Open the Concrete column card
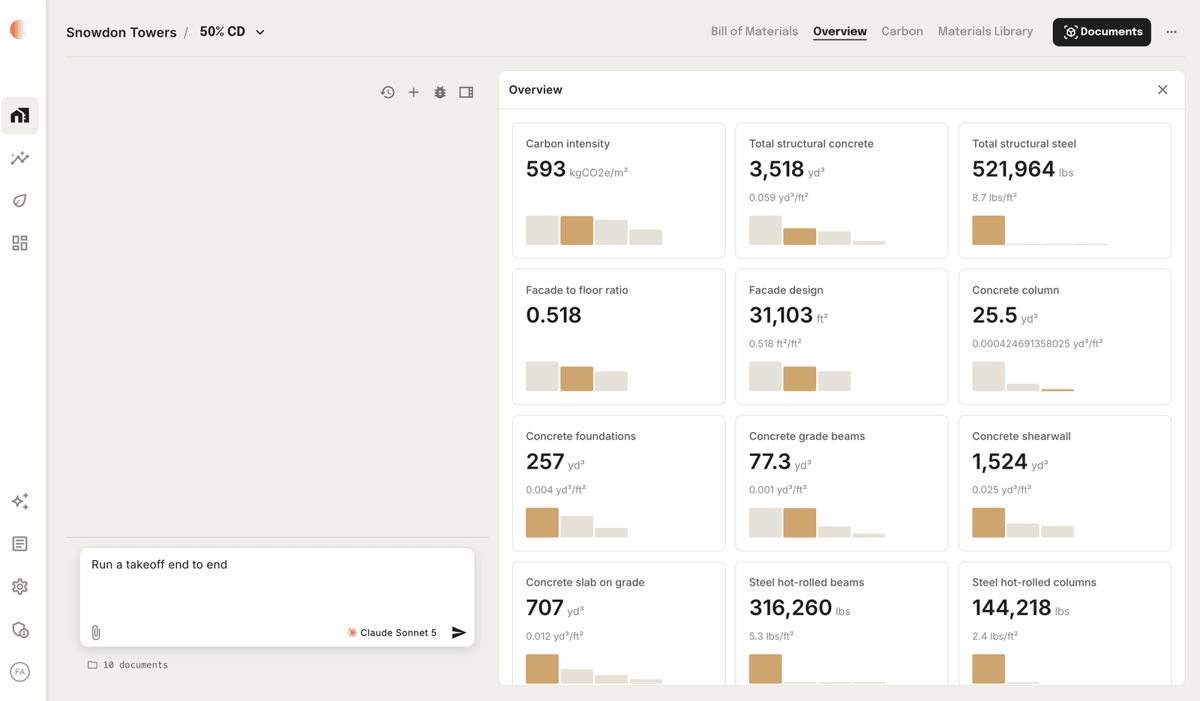 (1065, 337)
